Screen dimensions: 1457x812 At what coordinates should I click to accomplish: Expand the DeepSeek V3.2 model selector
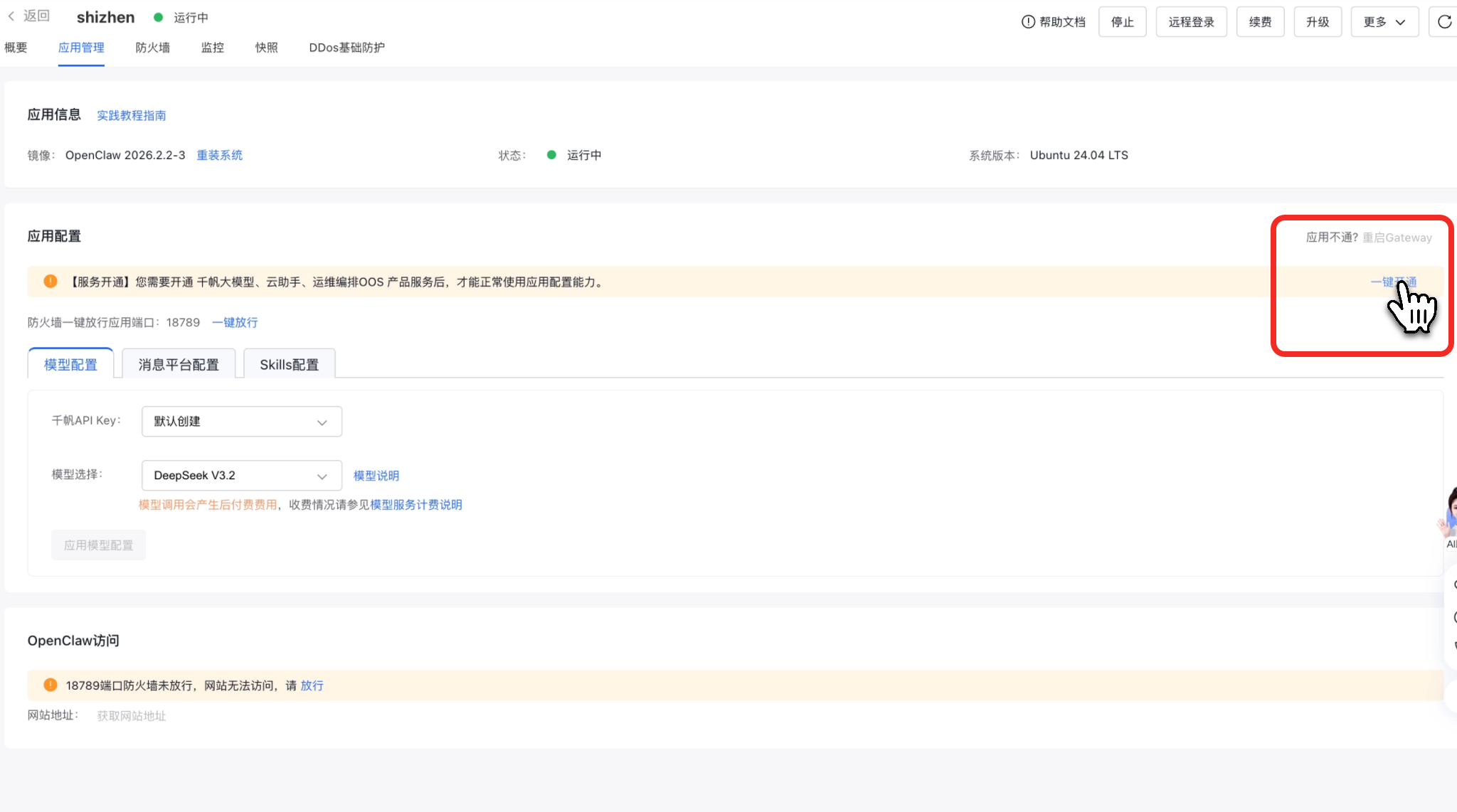[241, 476]
